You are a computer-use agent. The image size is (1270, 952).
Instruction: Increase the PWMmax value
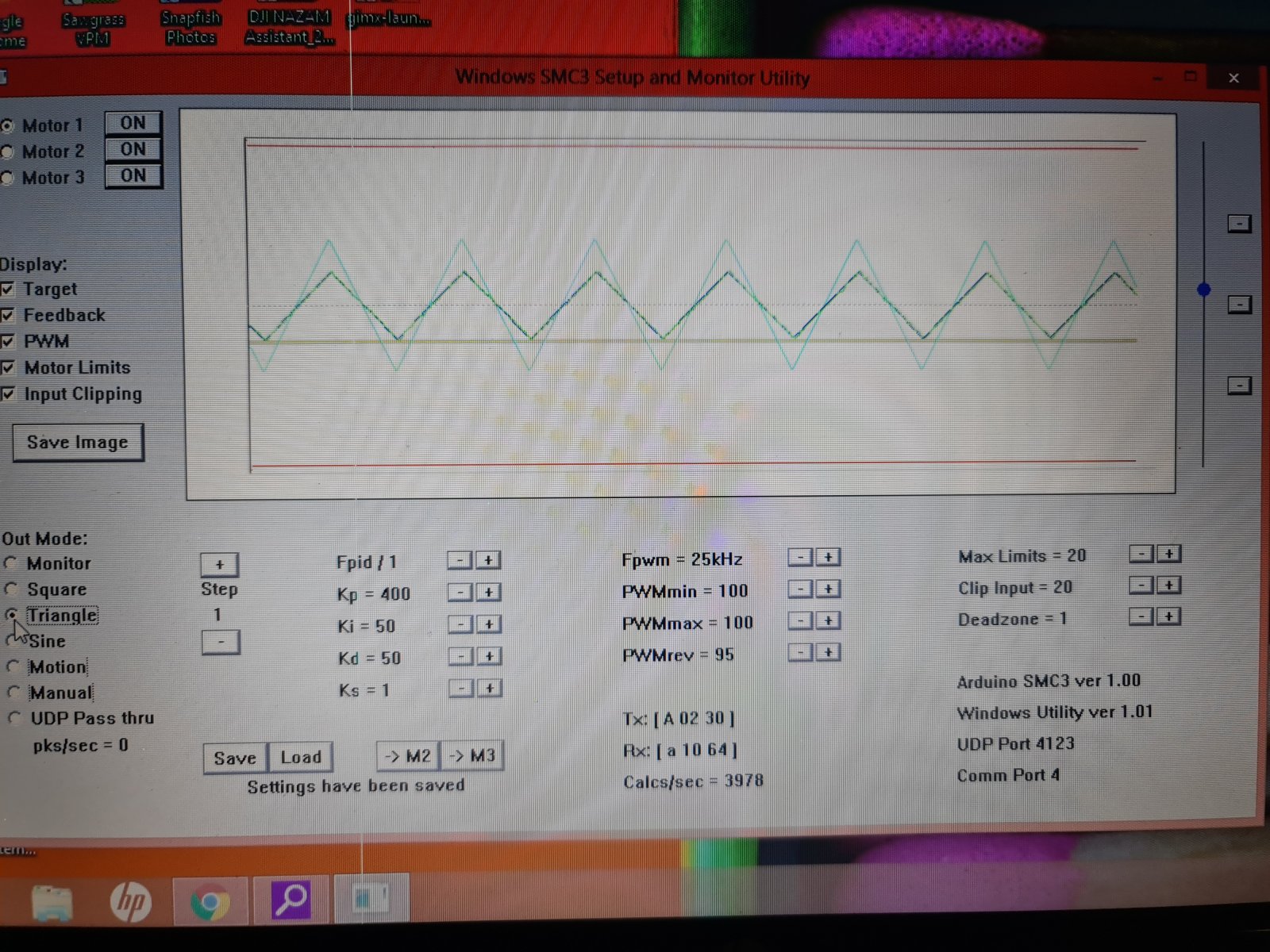point(829,620)
